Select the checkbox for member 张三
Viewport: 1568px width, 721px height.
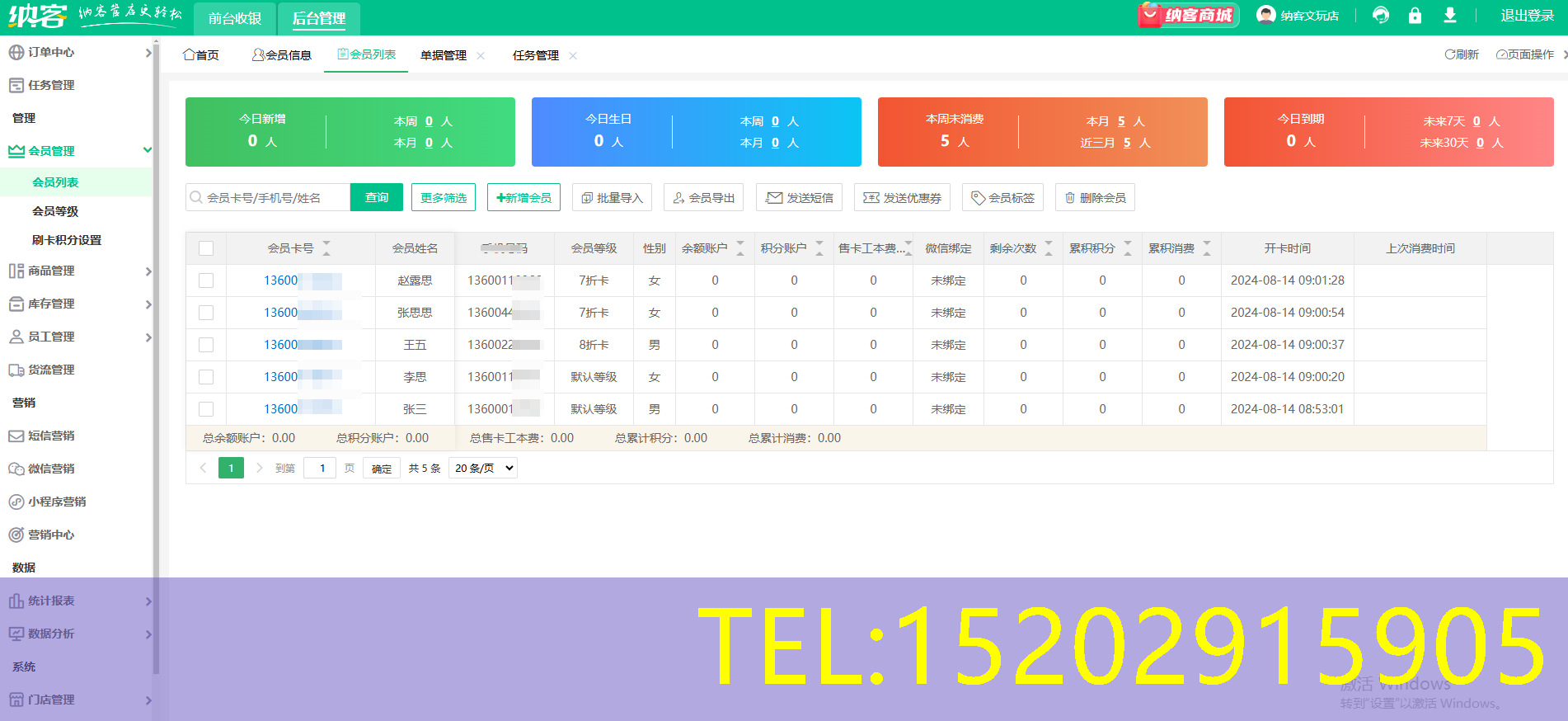pyautogui.click(x=206, y=409)
